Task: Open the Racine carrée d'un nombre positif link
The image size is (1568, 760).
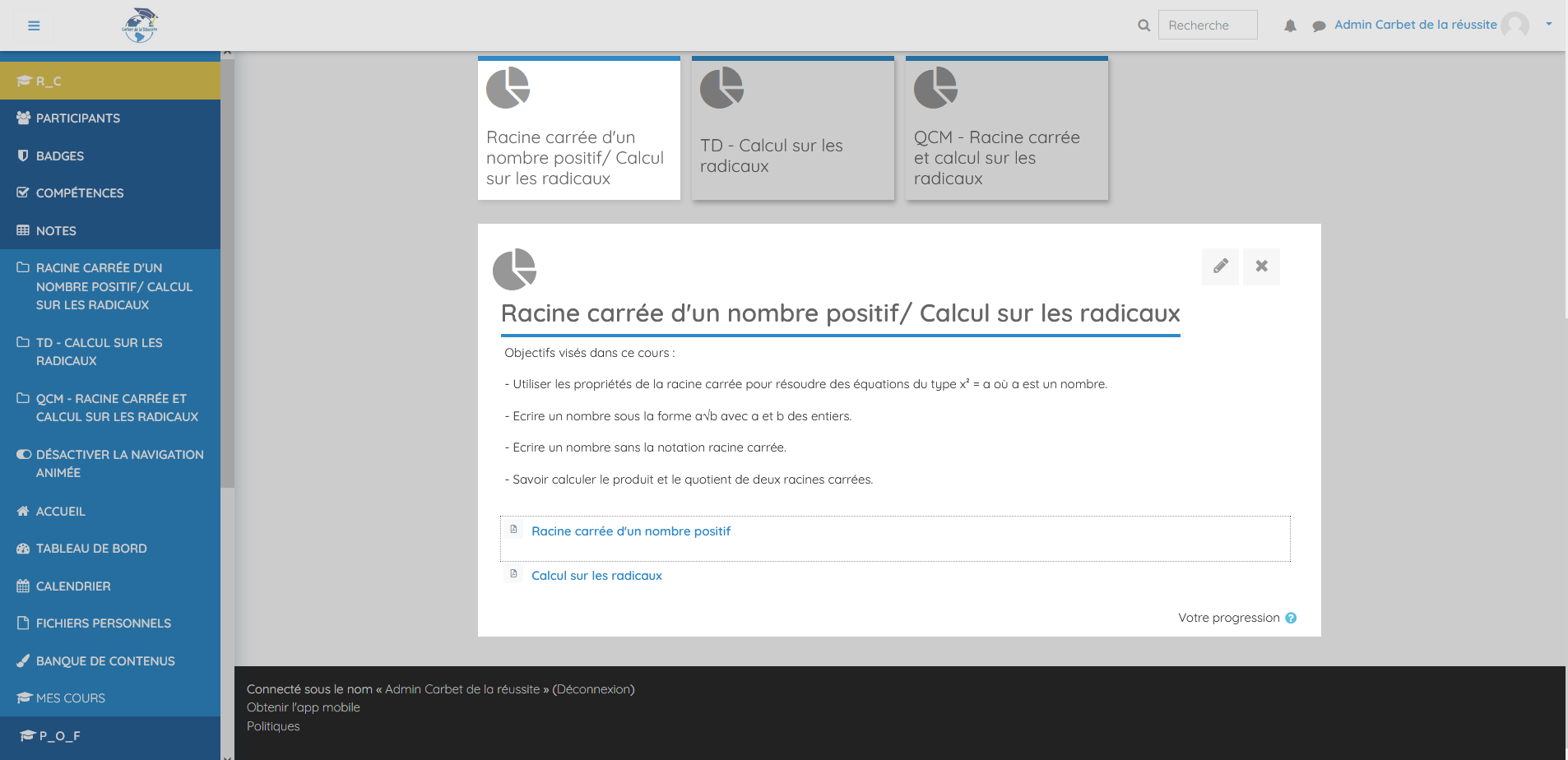Action: click(630, 531)
